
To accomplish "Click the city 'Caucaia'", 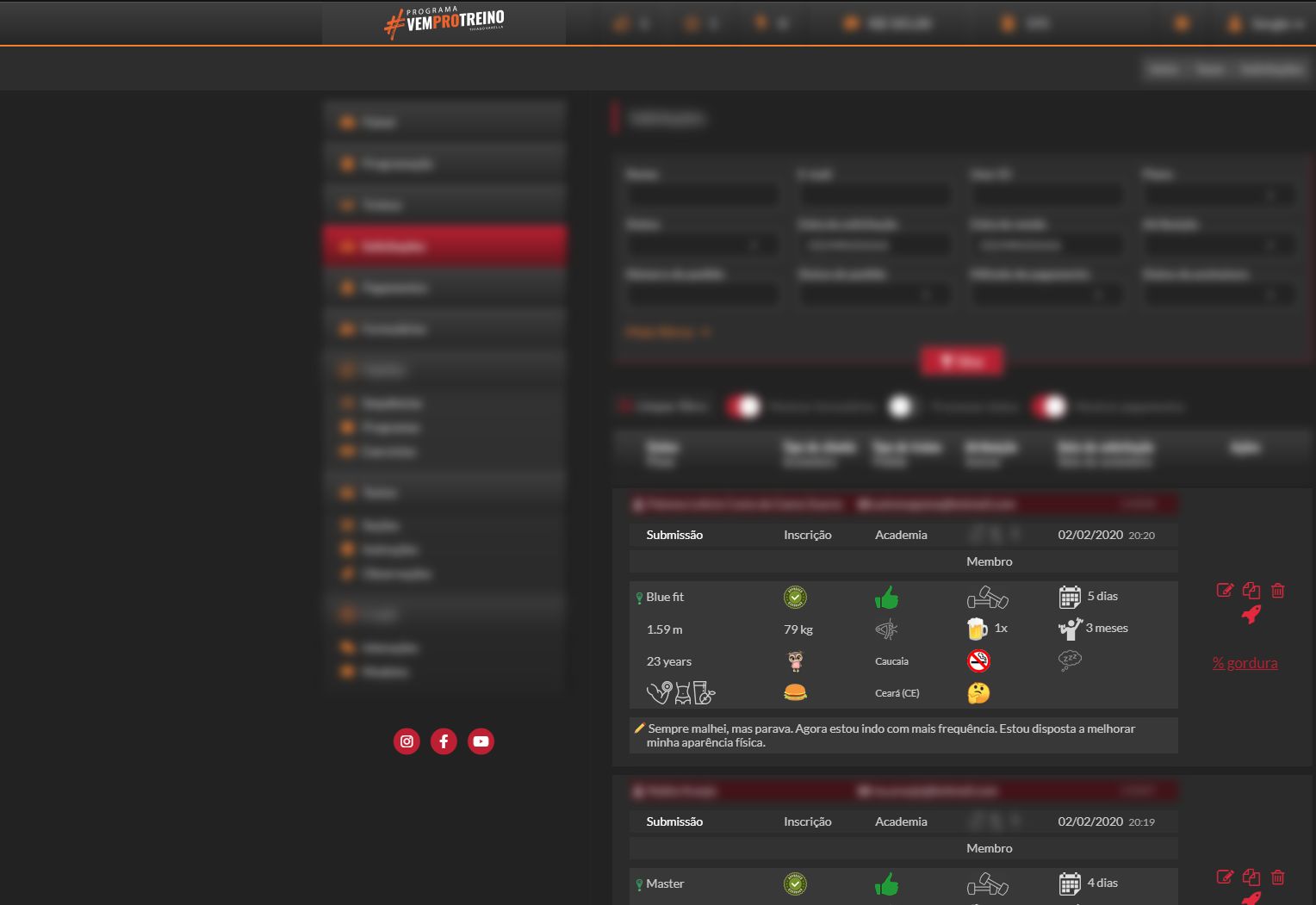I will coord(891,661).
